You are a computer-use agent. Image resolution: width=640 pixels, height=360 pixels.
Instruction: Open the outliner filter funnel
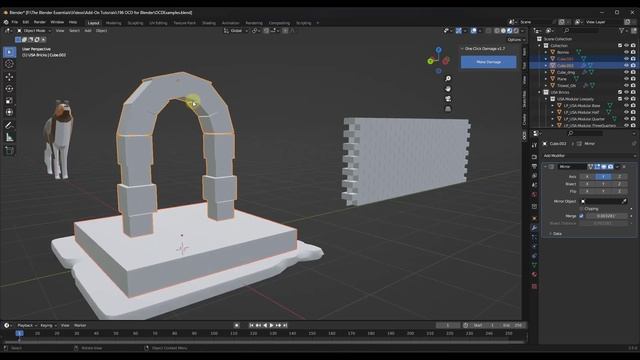coord(622,31)
